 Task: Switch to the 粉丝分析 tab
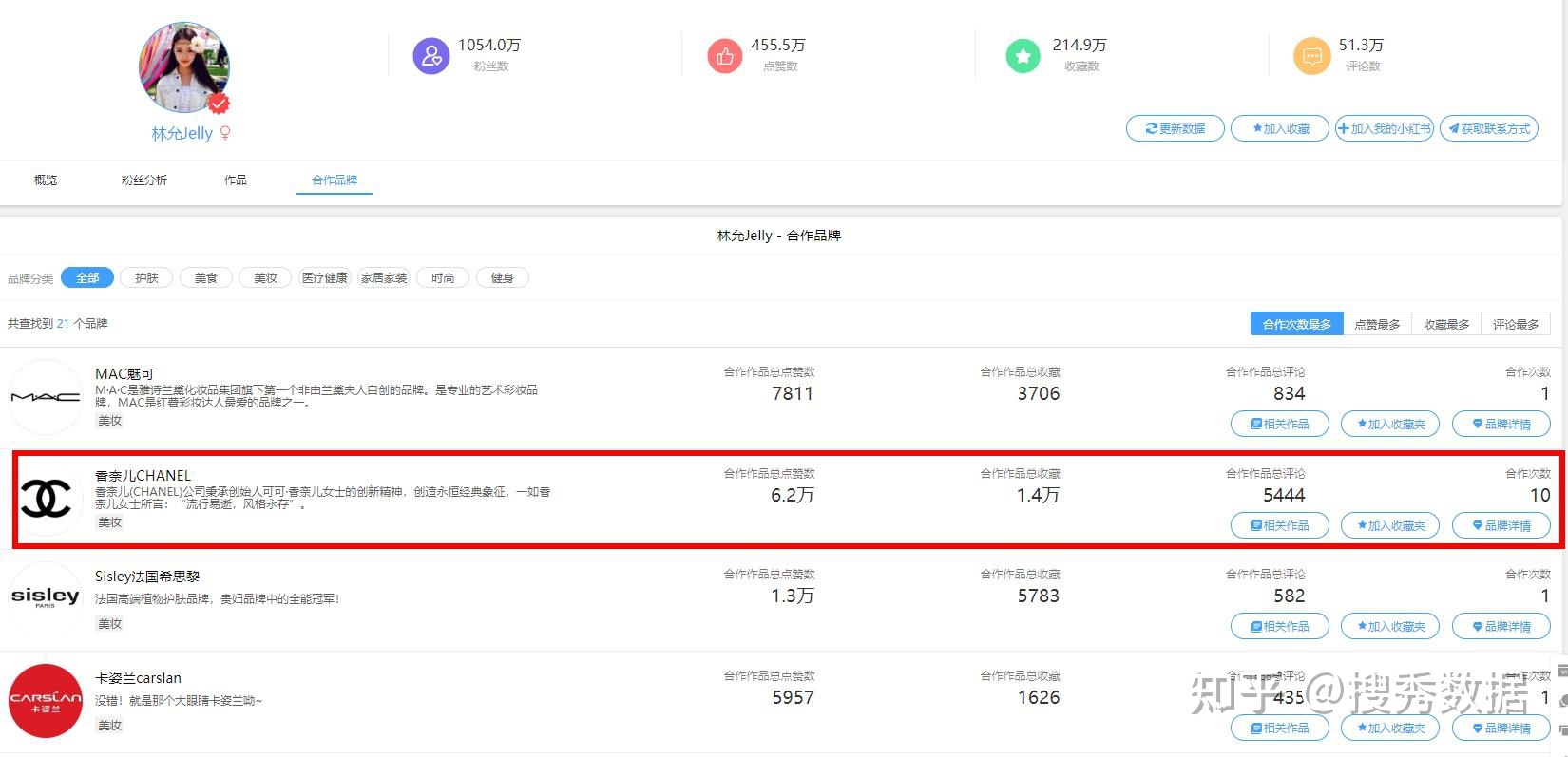[x=144, y=180]
